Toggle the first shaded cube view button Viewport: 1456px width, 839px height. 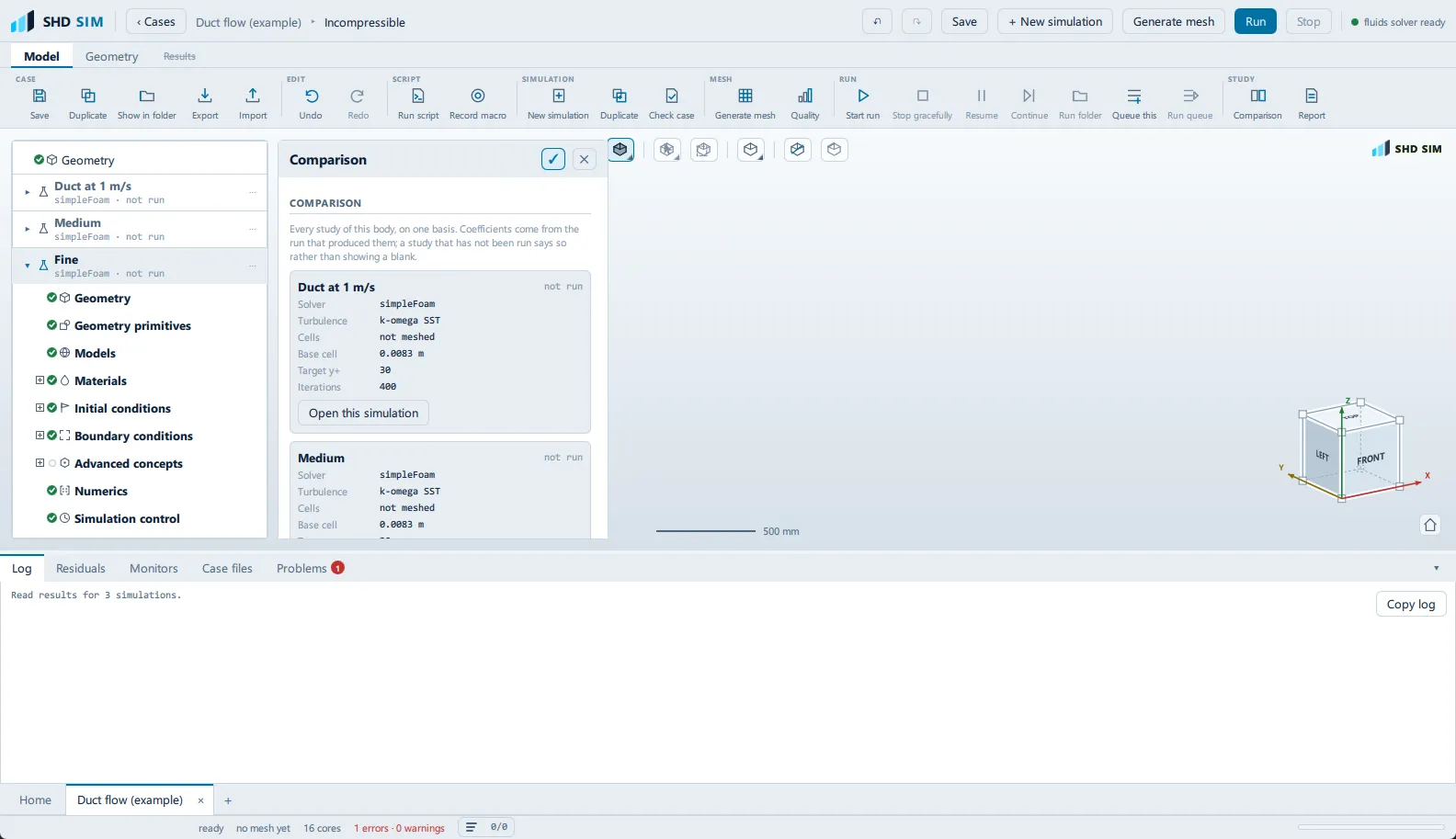pos(620,149)
